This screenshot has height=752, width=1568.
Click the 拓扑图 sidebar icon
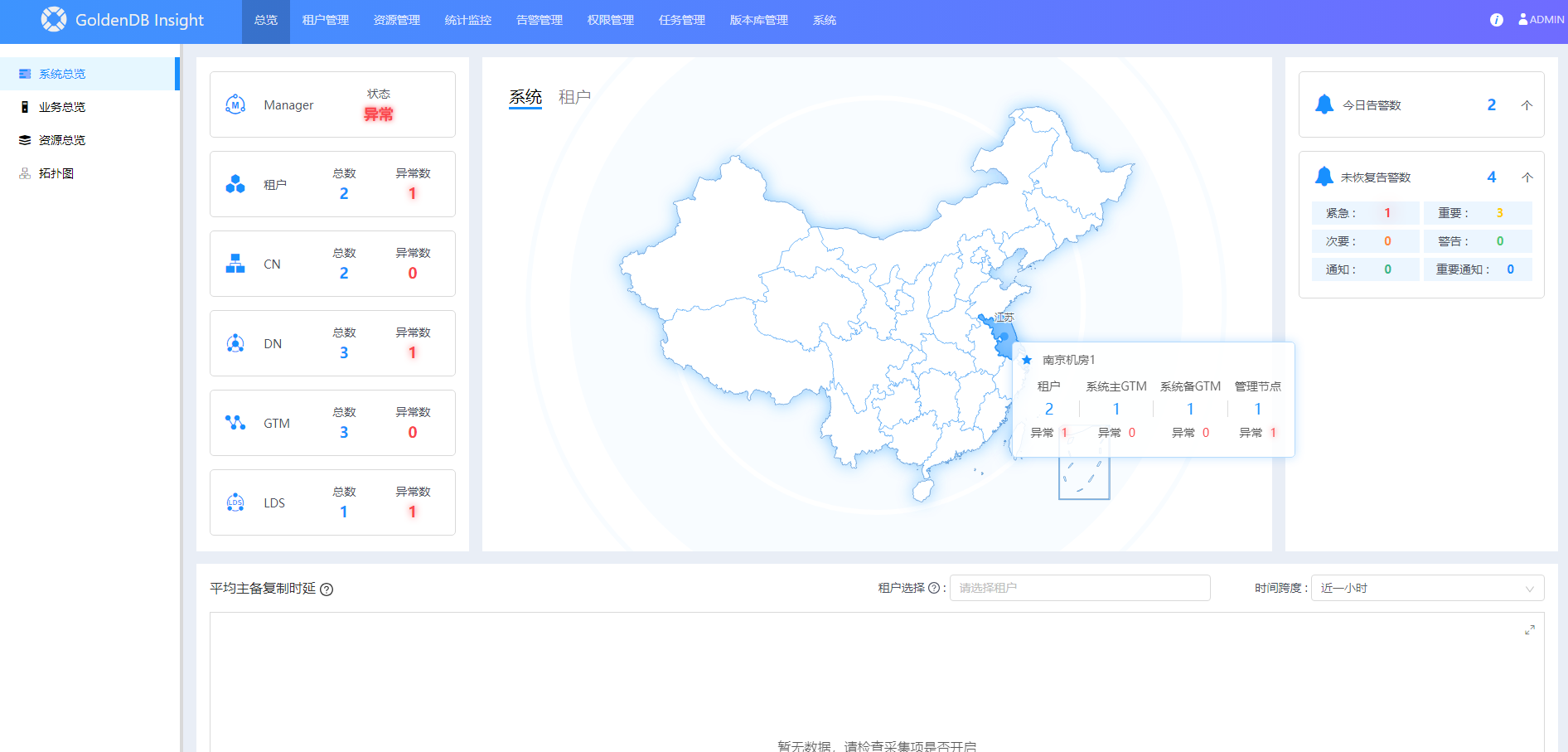(25, 173)
